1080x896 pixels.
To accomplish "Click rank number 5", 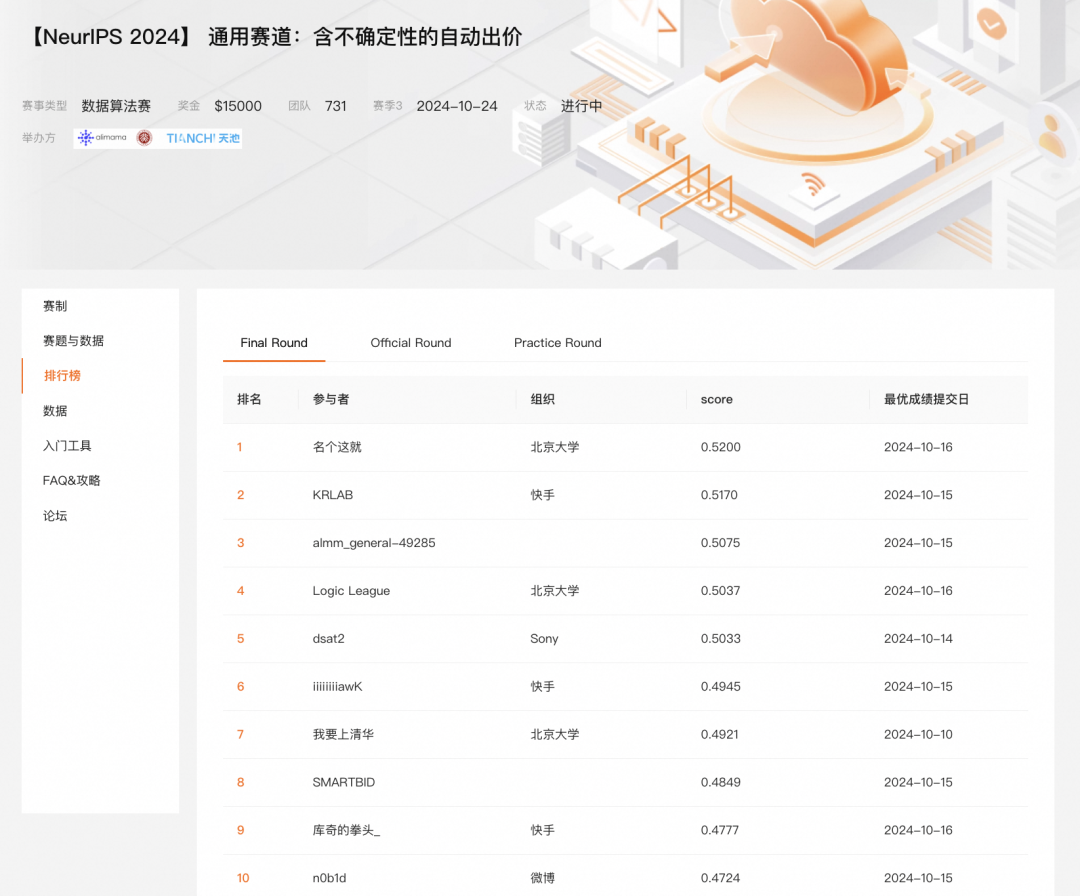I will [x=240, y=638].
